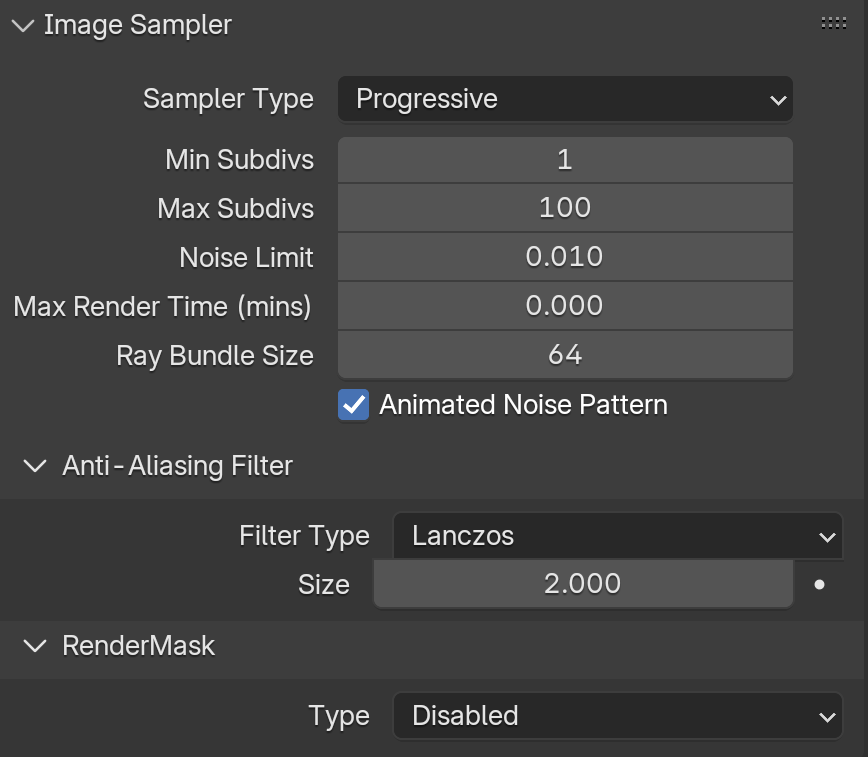Screen dimensions: 868x757
Task: Click the RenderMask header label
Action: 138,646
